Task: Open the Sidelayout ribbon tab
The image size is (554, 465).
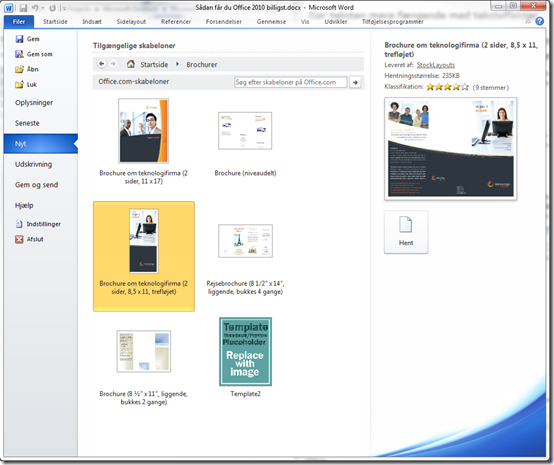Action: [x=131, y=22]
